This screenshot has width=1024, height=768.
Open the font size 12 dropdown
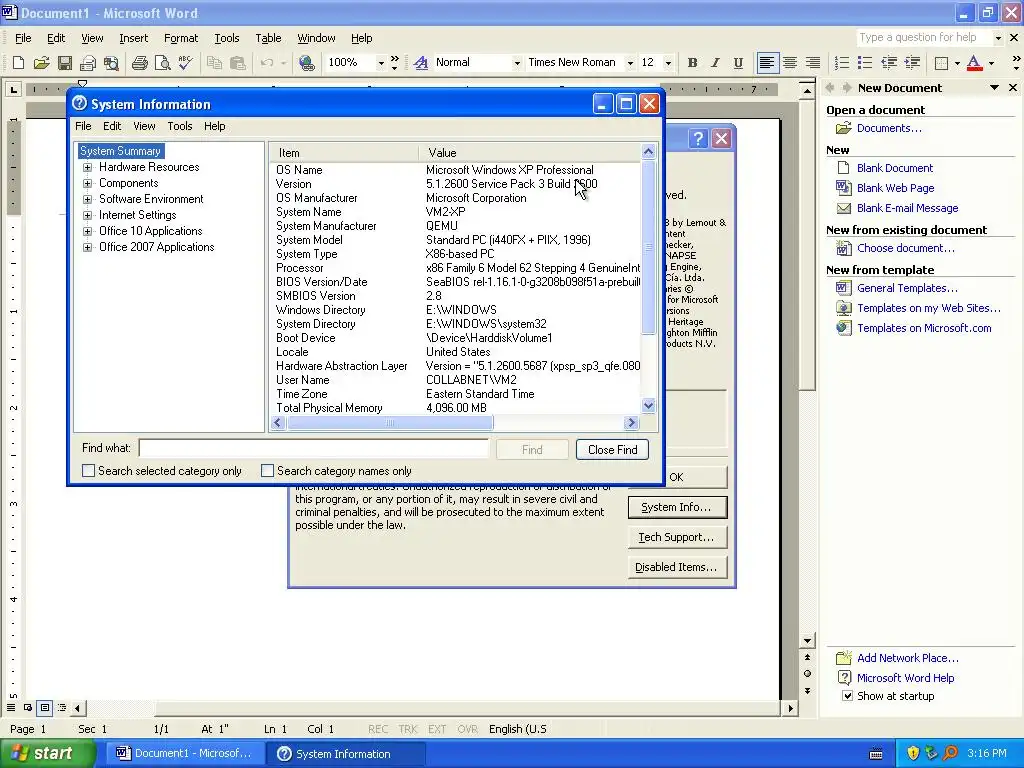pyautogui.click(x=668, y=63)
